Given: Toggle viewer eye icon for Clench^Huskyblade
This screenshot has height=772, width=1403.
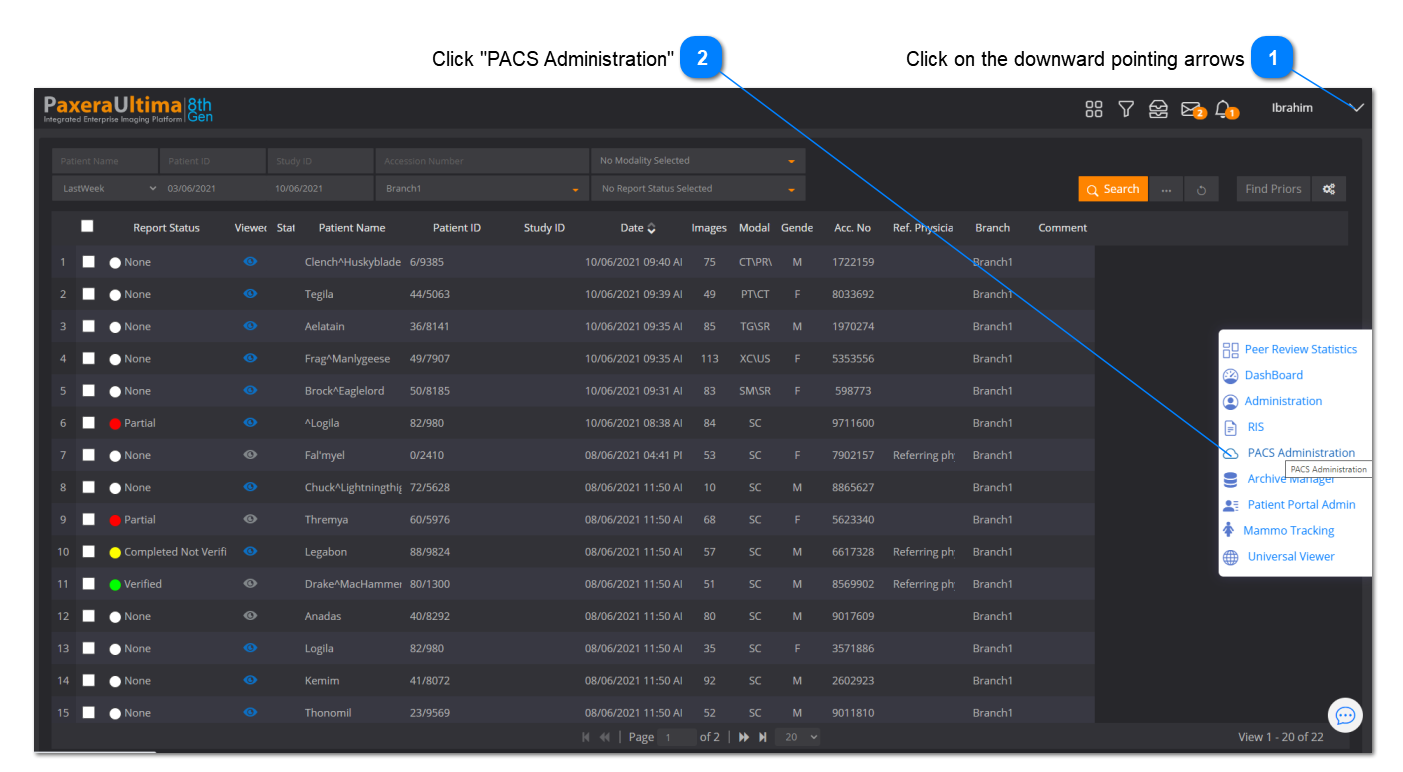Looking at the screenshot, I should (x=250, y=262).
